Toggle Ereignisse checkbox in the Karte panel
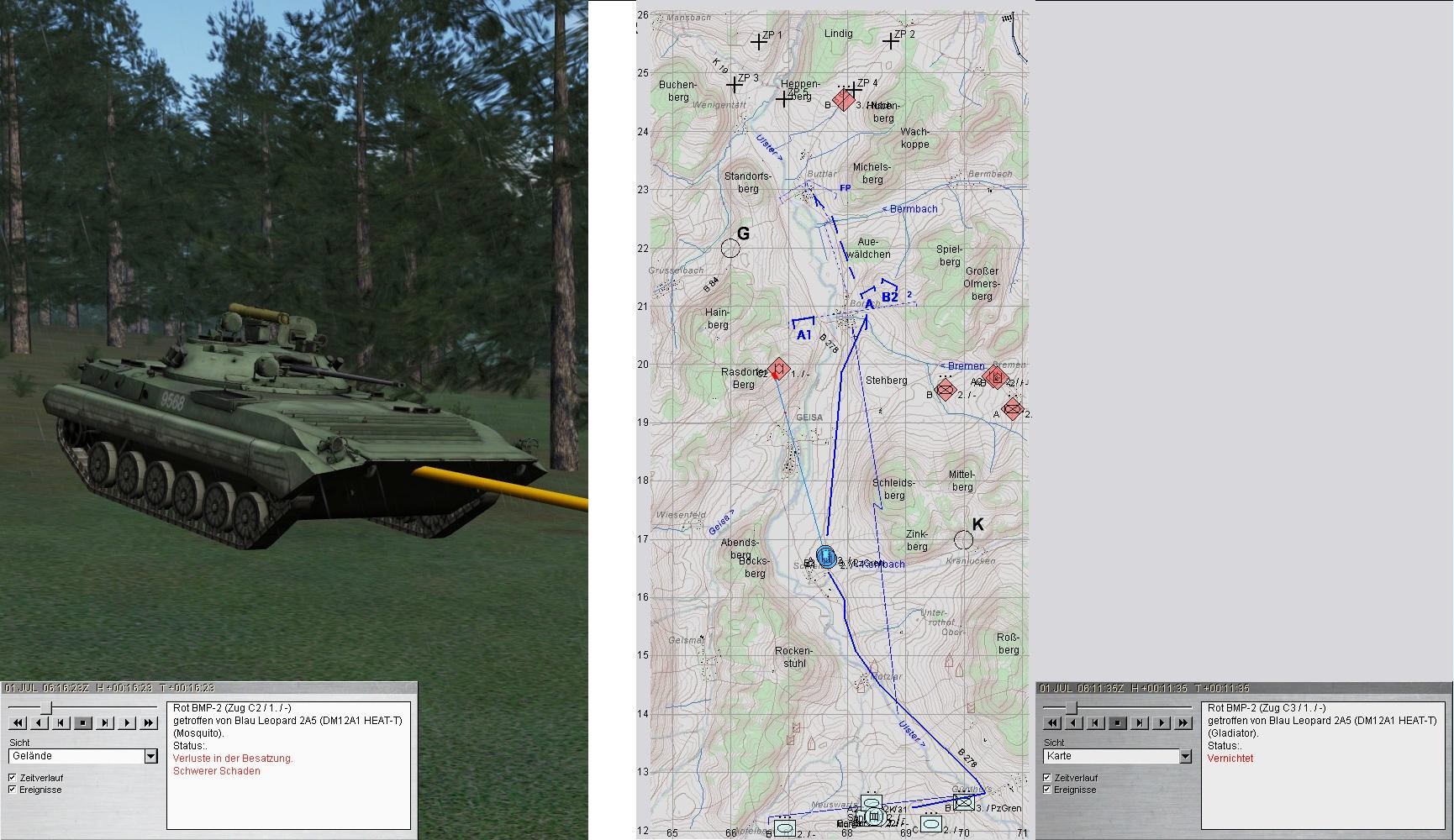The width and height of the screenshot is (1454, 840). [1047, 790]
